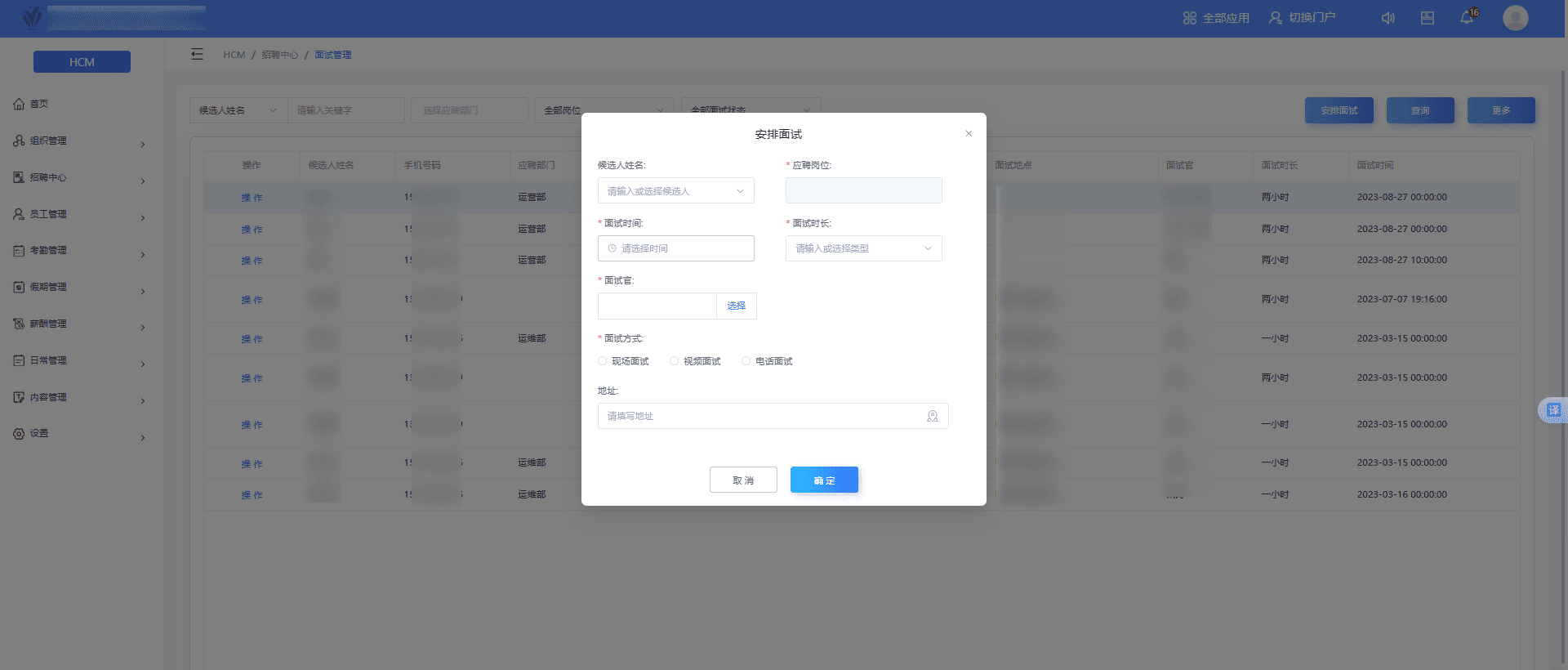Open the notification bell with 16 badge

[x=1468, y=16]
